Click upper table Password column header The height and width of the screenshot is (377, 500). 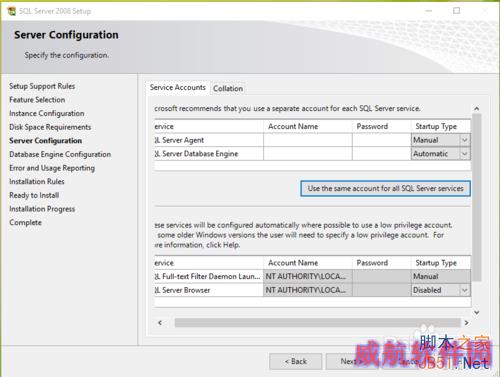click(382, 126)
